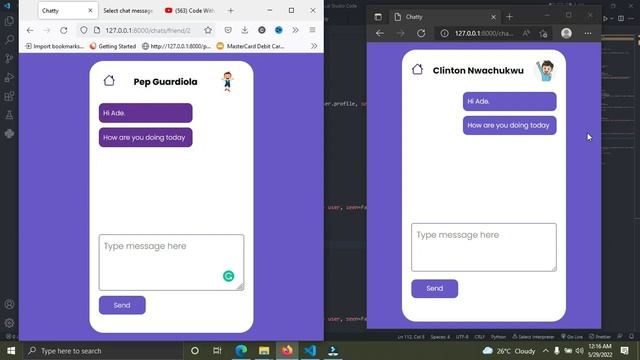Click Firefox address bar URL

[148, 30]
